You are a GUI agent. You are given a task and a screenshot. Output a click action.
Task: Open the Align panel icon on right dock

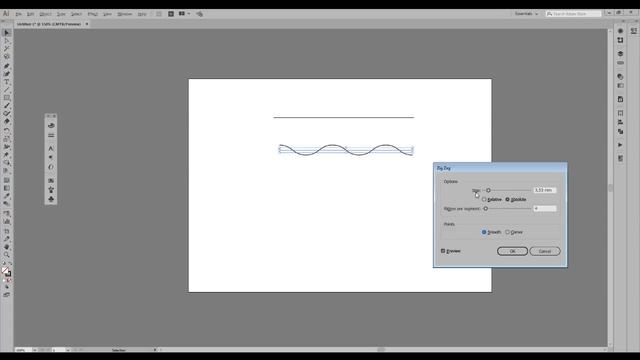tap(620, 122)
